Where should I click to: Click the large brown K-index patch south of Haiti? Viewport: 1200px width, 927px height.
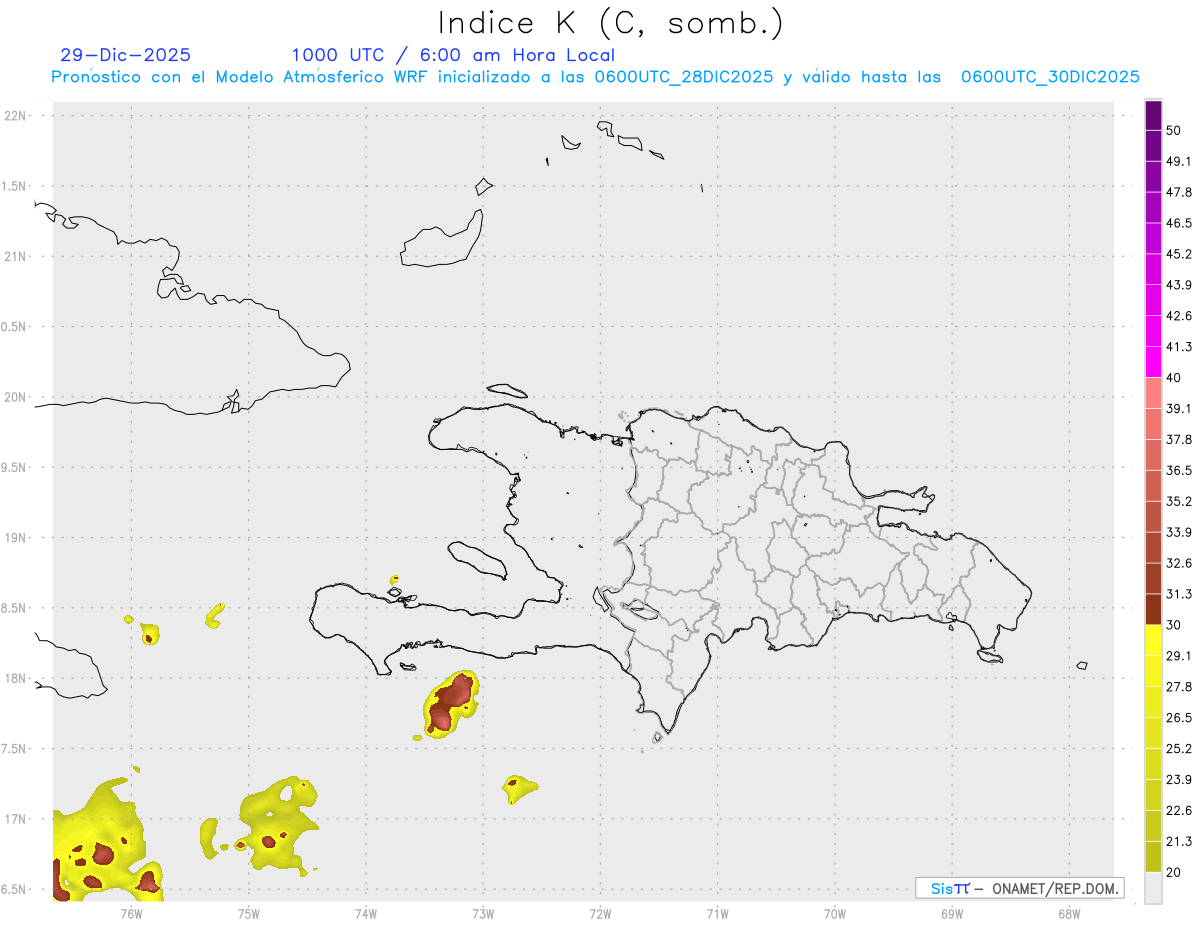[452, 703]
